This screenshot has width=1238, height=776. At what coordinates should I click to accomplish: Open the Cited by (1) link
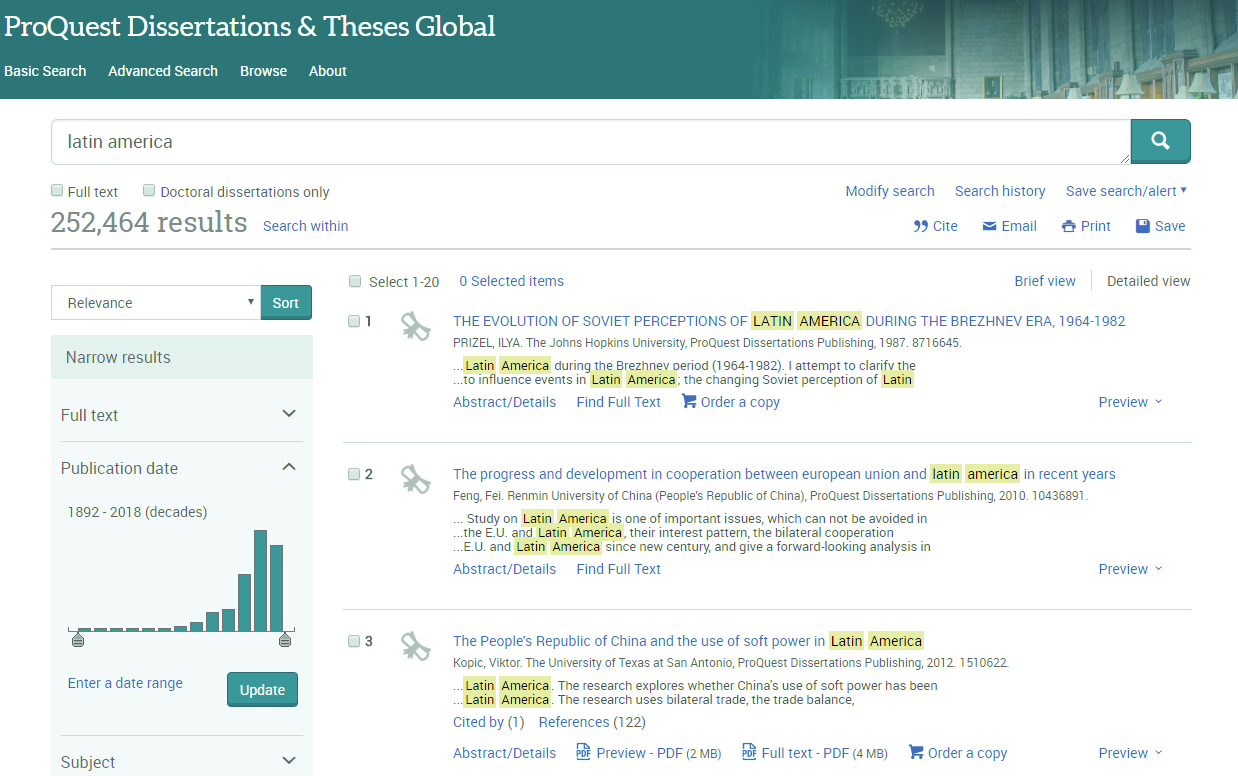(488, 722)
